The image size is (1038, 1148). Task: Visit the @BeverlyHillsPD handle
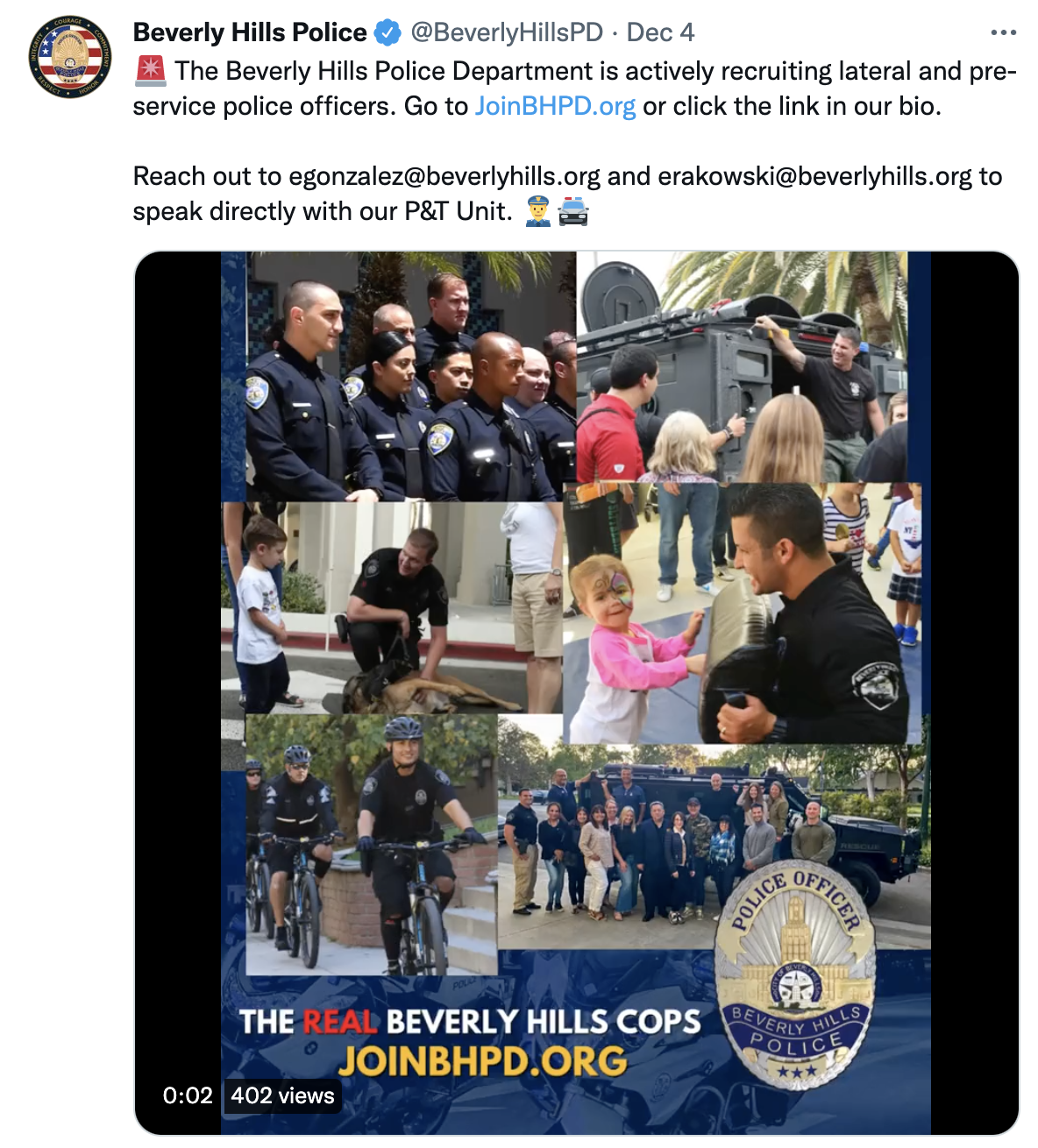click(507, 32)
